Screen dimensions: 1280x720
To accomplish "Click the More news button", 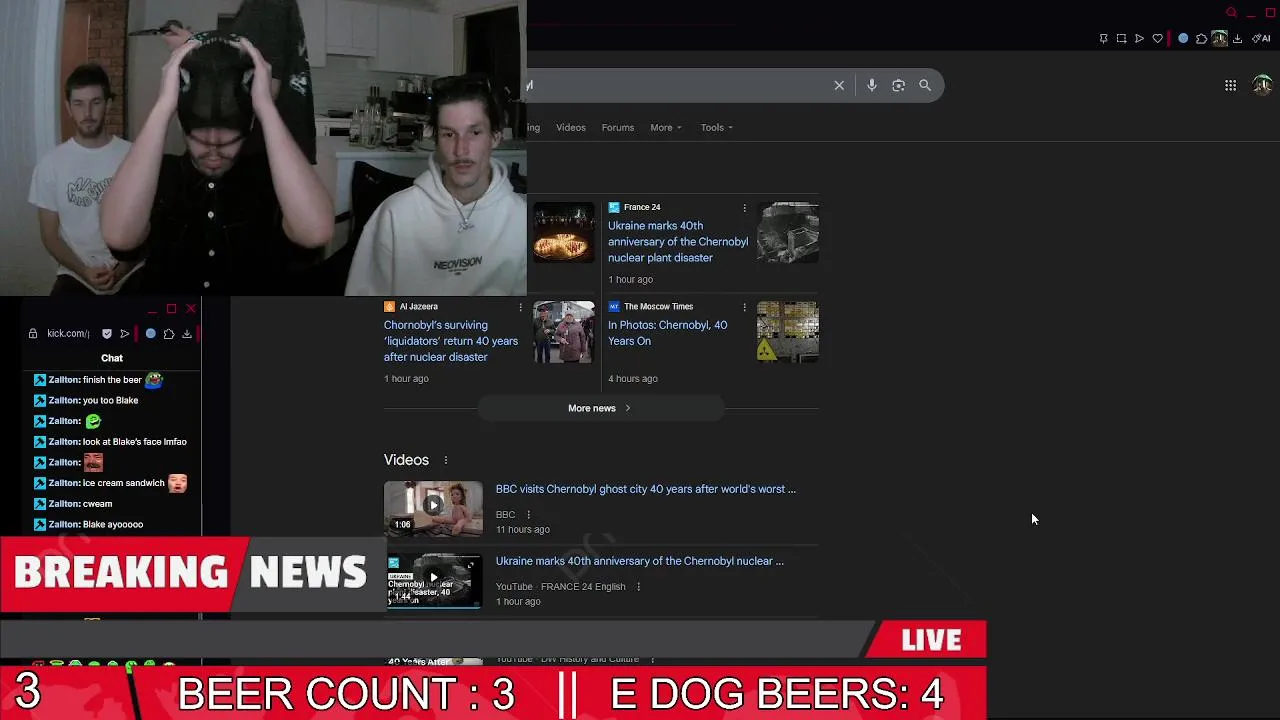I will (600, 408).
